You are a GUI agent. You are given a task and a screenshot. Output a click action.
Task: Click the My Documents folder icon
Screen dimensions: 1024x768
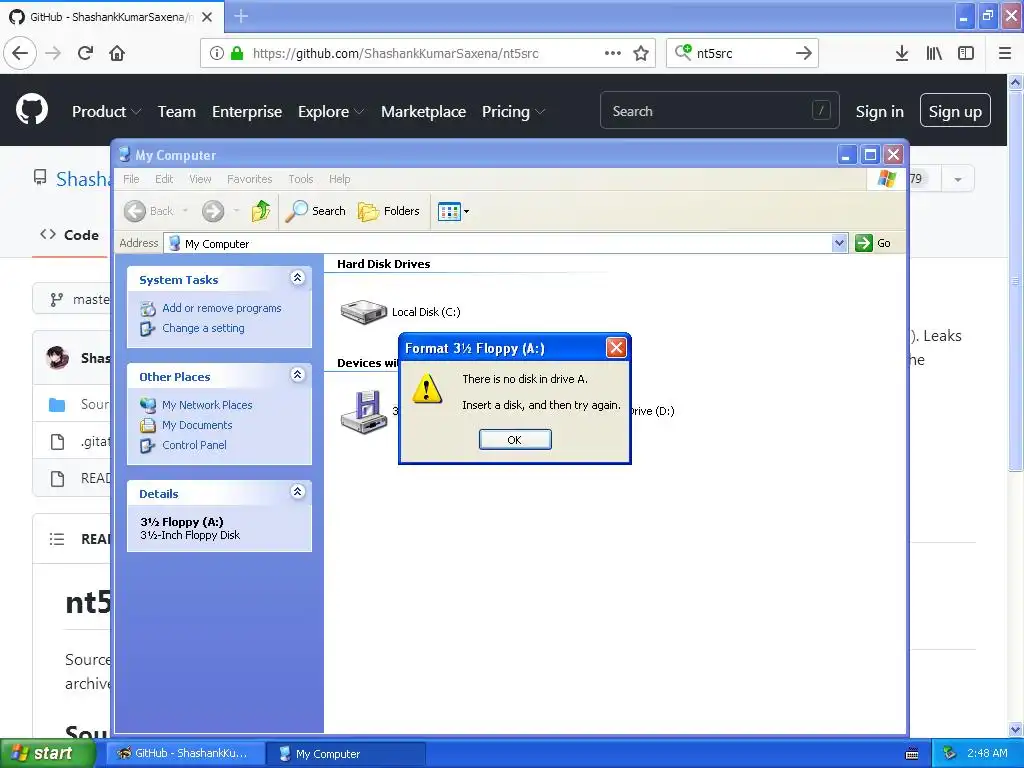(x=148, y=425)
